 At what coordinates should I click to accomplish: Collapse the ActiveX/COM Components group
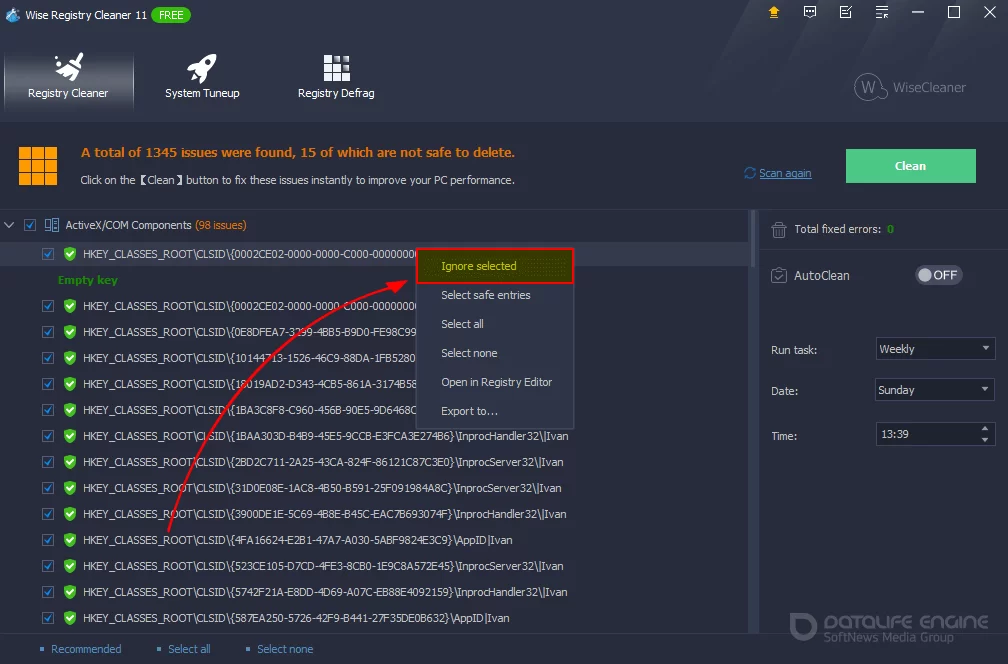(10, 225)
